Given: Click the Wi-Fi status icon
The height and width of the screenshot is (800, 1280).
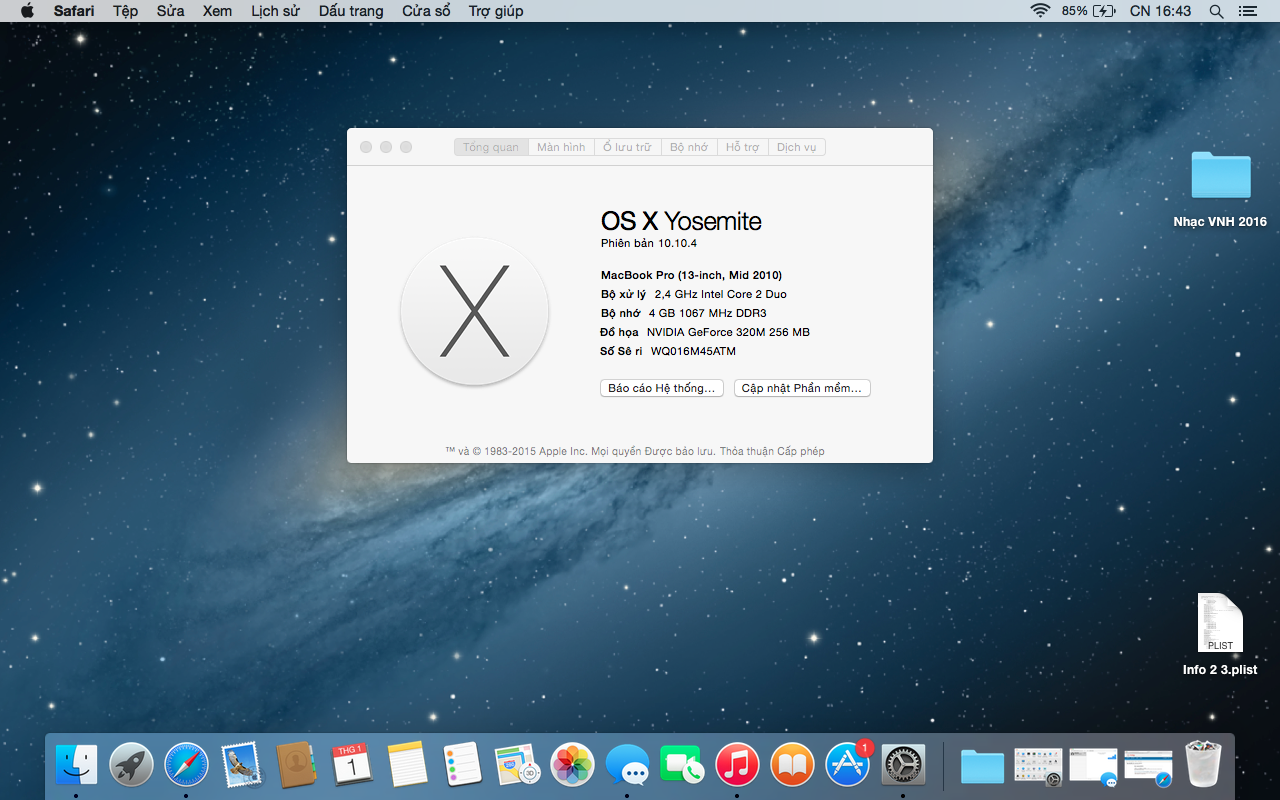Looking at the screenshot, I should click(x=1040, y=11).
